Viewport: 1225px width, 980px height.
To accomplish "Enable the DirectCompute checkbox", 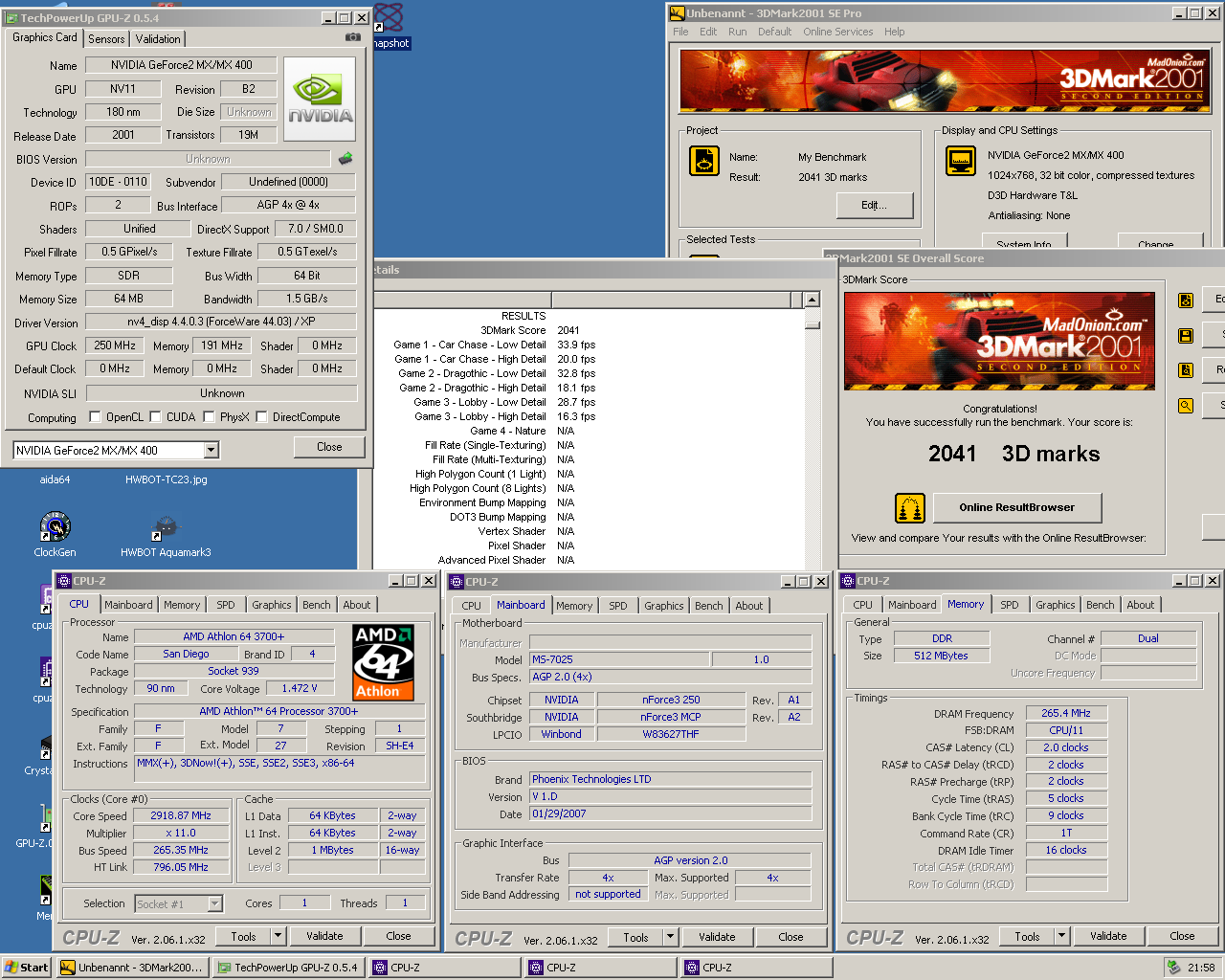I will pyautogui.click(x=261, y=417).
